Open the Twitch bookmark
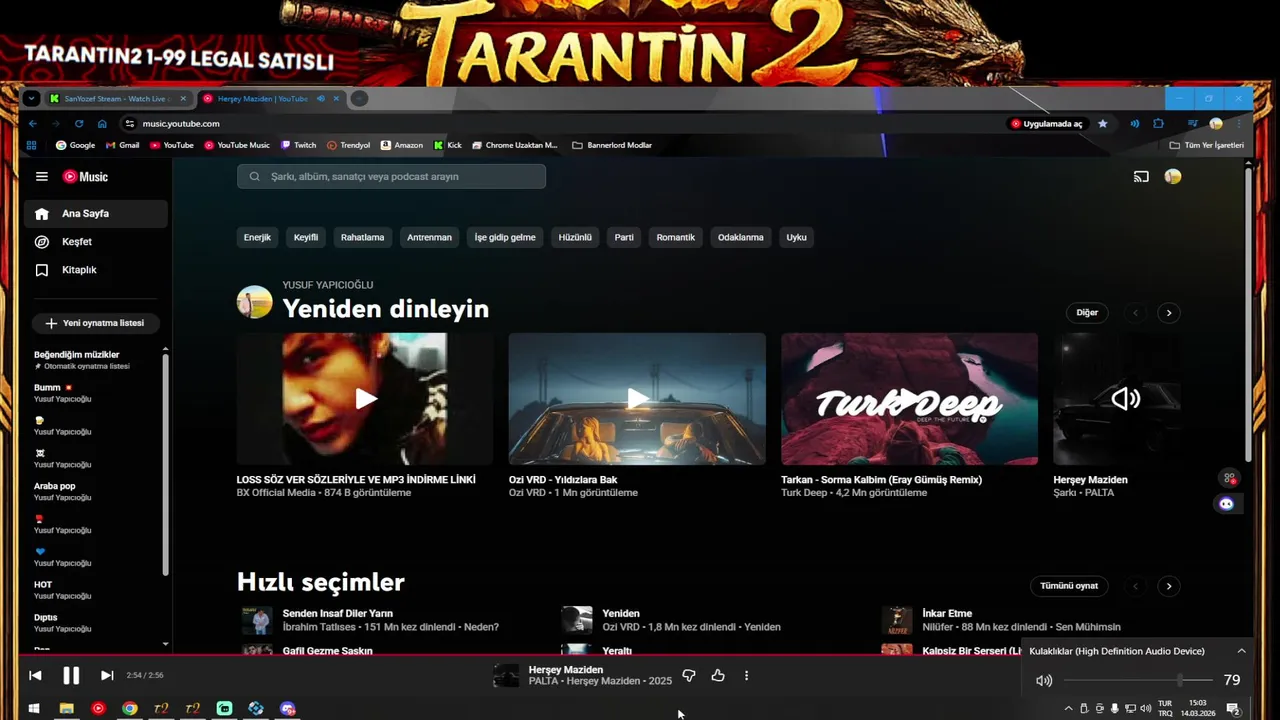 [x=298, y=145]
